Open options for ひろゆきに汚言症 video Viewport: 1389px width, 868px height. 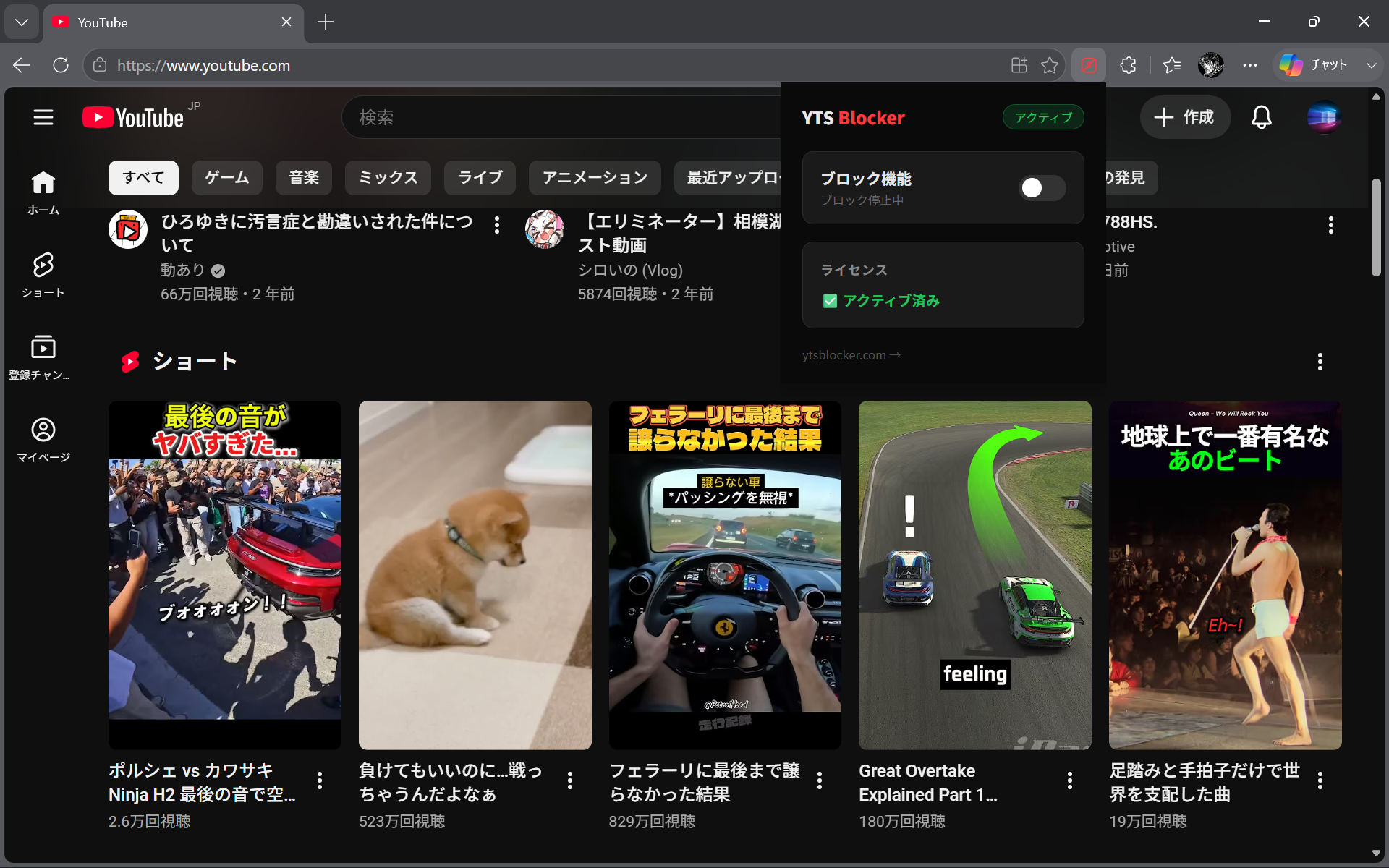497,225
